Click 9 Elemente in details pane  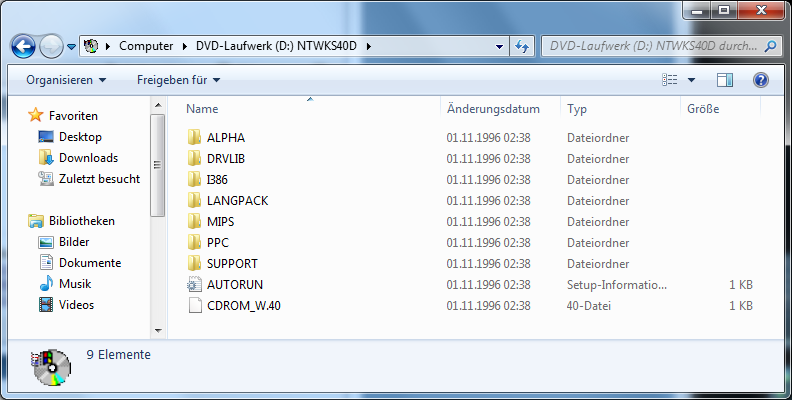click(119, 355)
